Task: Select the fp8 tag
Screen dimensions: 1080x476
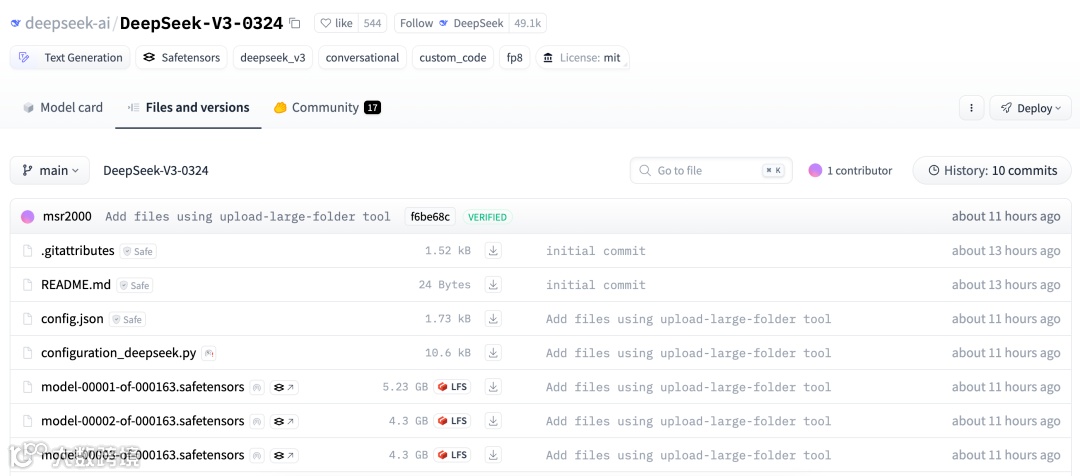Action: (515, 58)
